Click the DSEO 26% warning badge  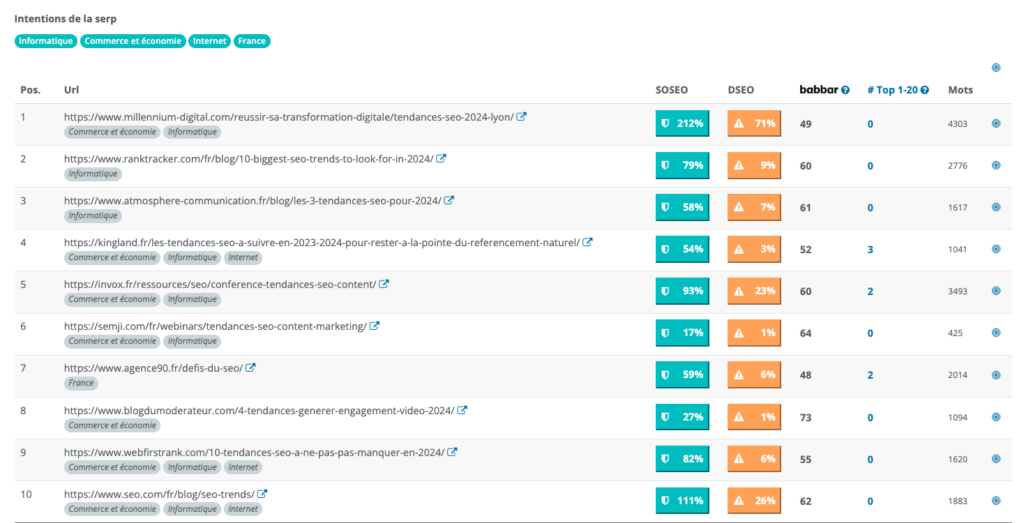753,501
